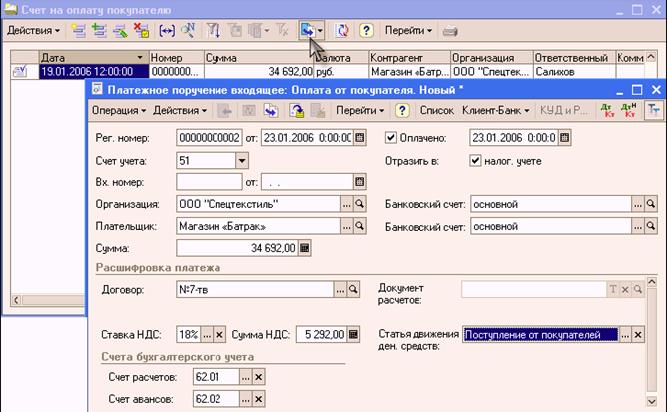Open the Перейти menu in invoice window
Screen dimensions: 667x412
tap(408, 31)
